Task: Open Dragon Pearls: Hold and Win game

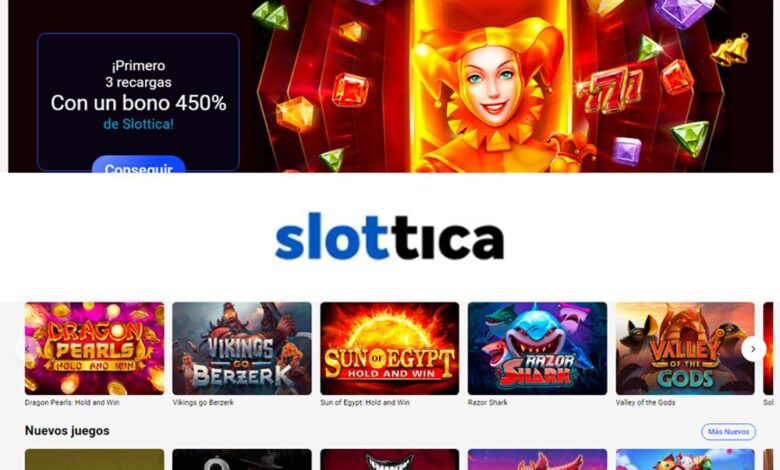Action: click(95, 348)
